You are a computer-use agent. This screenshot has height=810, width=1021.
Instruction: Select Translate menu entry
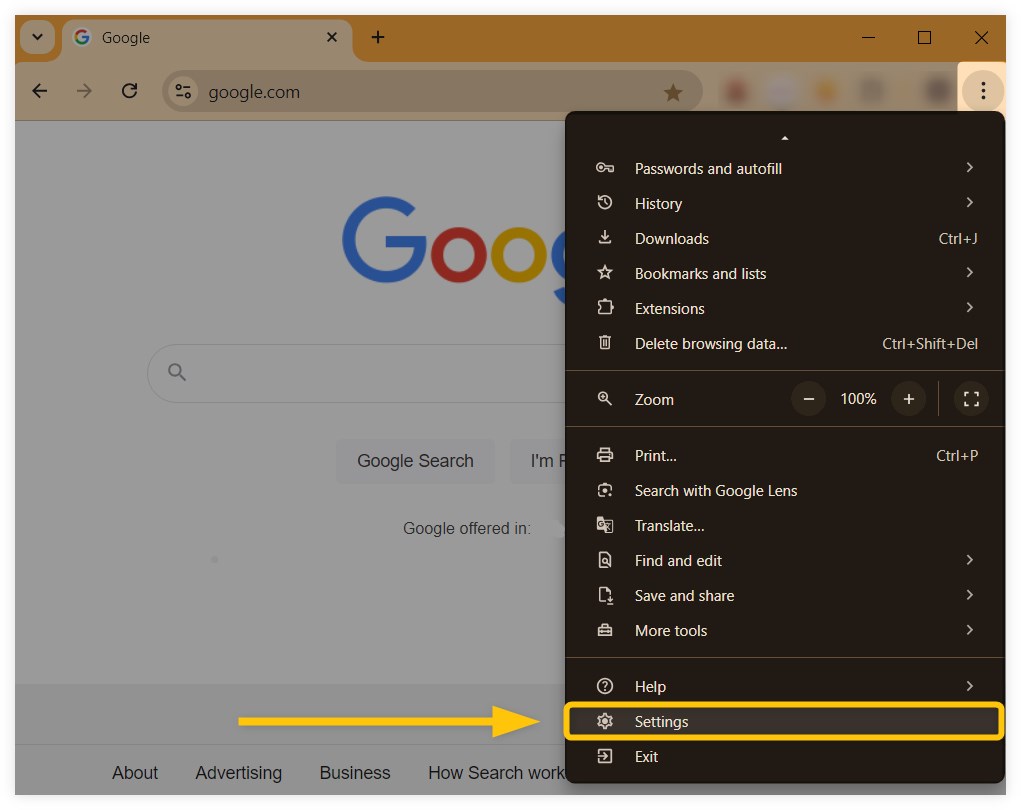[x=785, y=525]
